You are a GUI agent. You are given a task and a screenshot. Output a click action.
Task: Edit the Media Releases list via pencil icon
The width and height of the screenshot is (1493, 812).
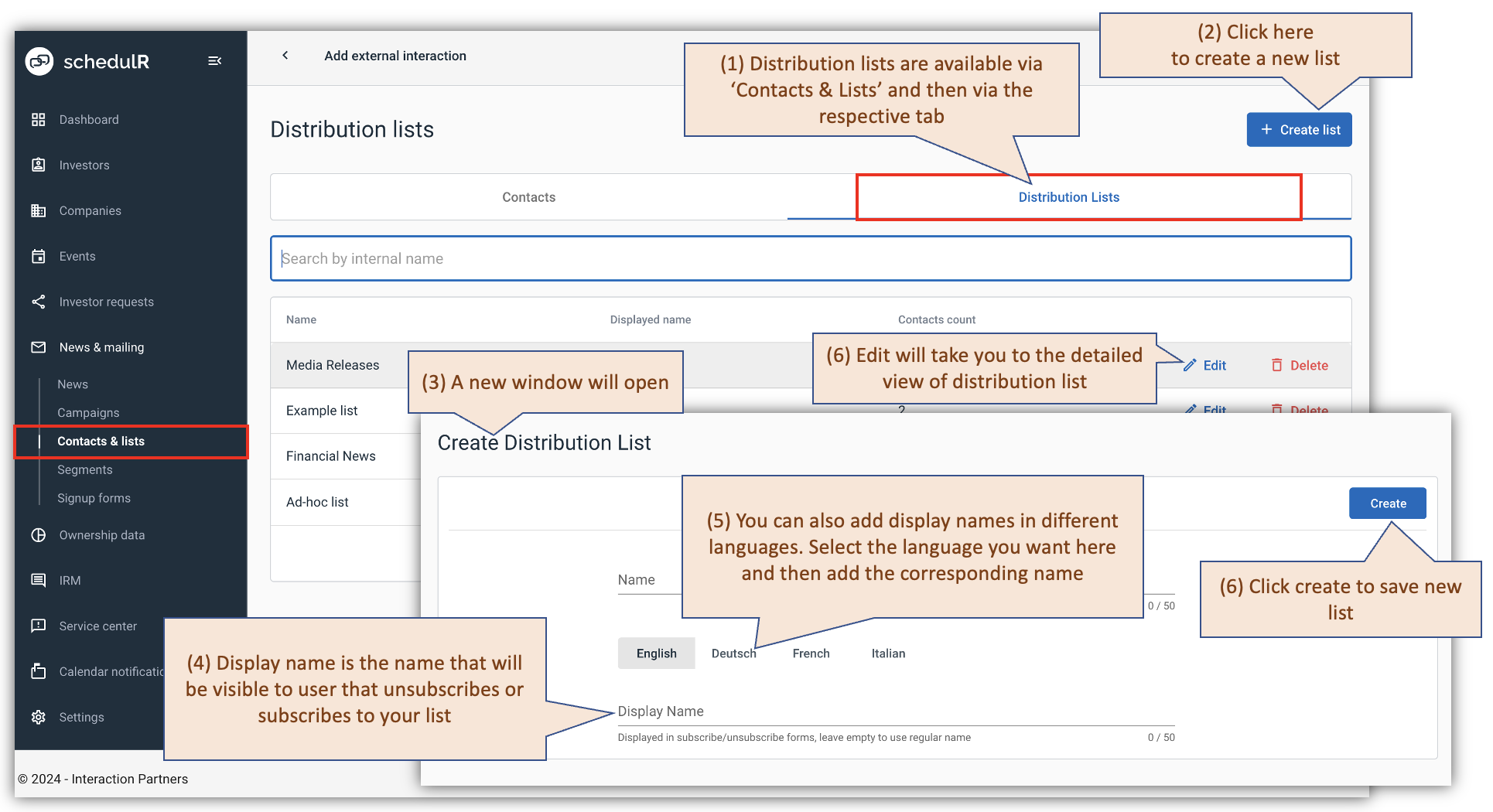(1191, 365)
